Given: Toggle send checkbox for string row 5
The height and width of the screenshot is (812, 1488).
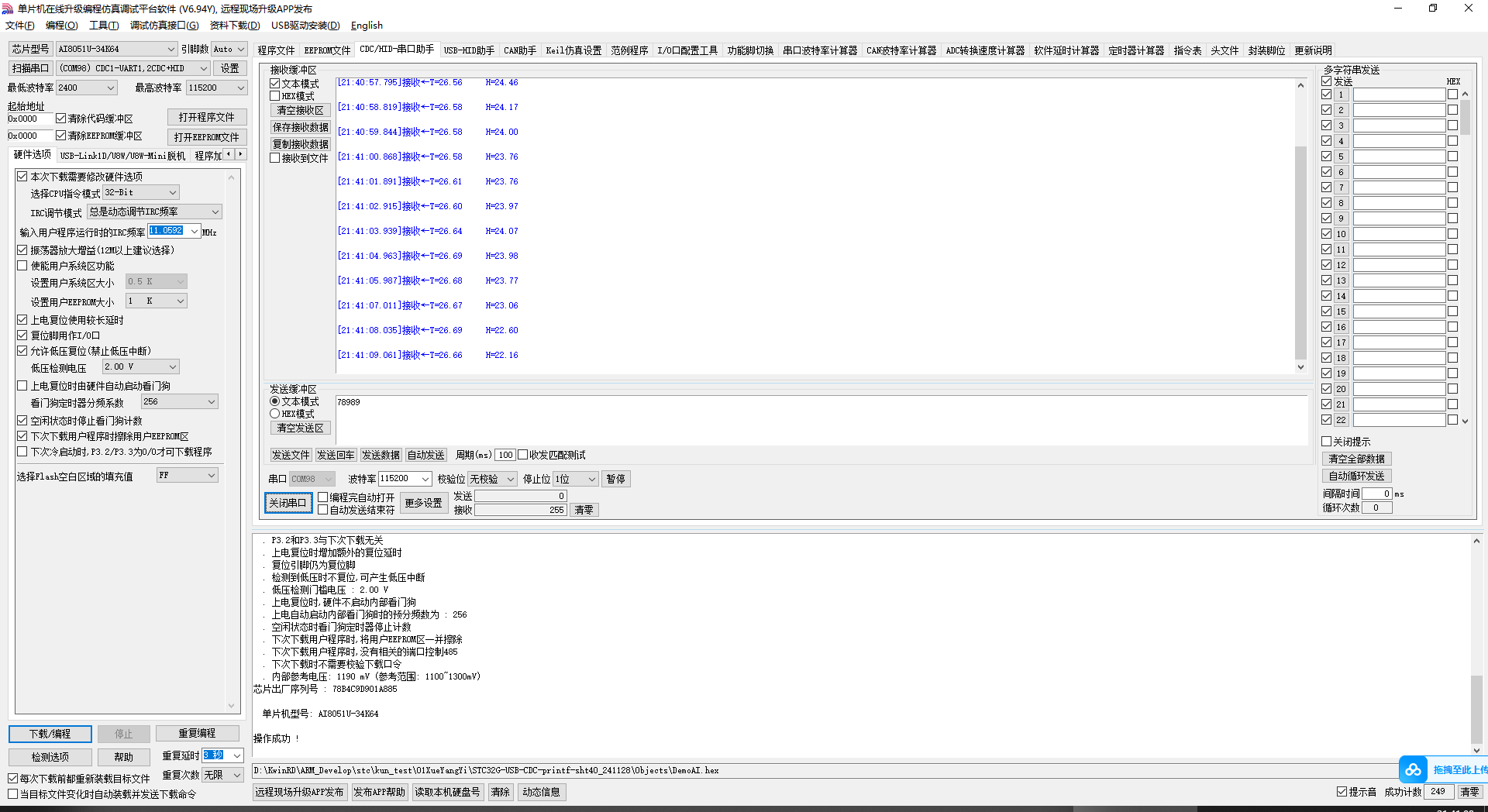Looking at the screenshot, I should [x=1327, y=157].
